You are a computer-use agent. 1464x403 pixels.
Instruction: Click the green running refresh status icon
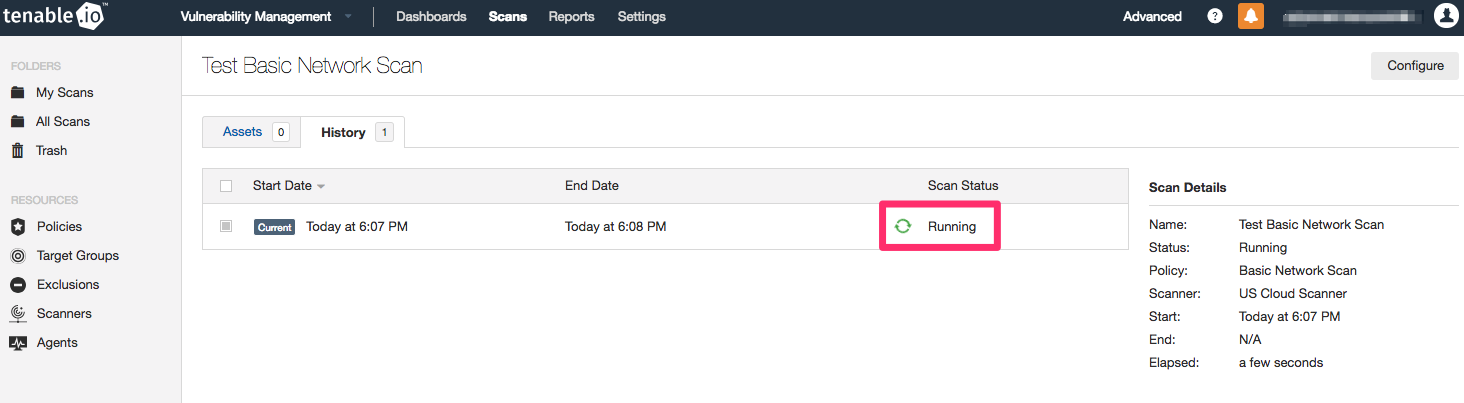903,226
